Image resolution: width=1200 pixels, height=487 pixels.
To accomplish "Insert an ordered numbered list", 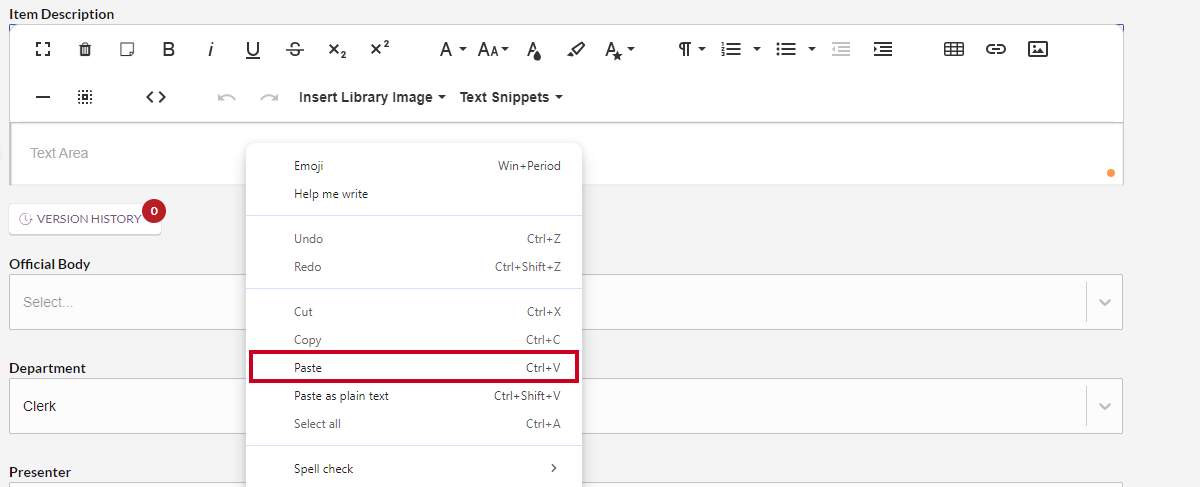I will pos(732,49).
